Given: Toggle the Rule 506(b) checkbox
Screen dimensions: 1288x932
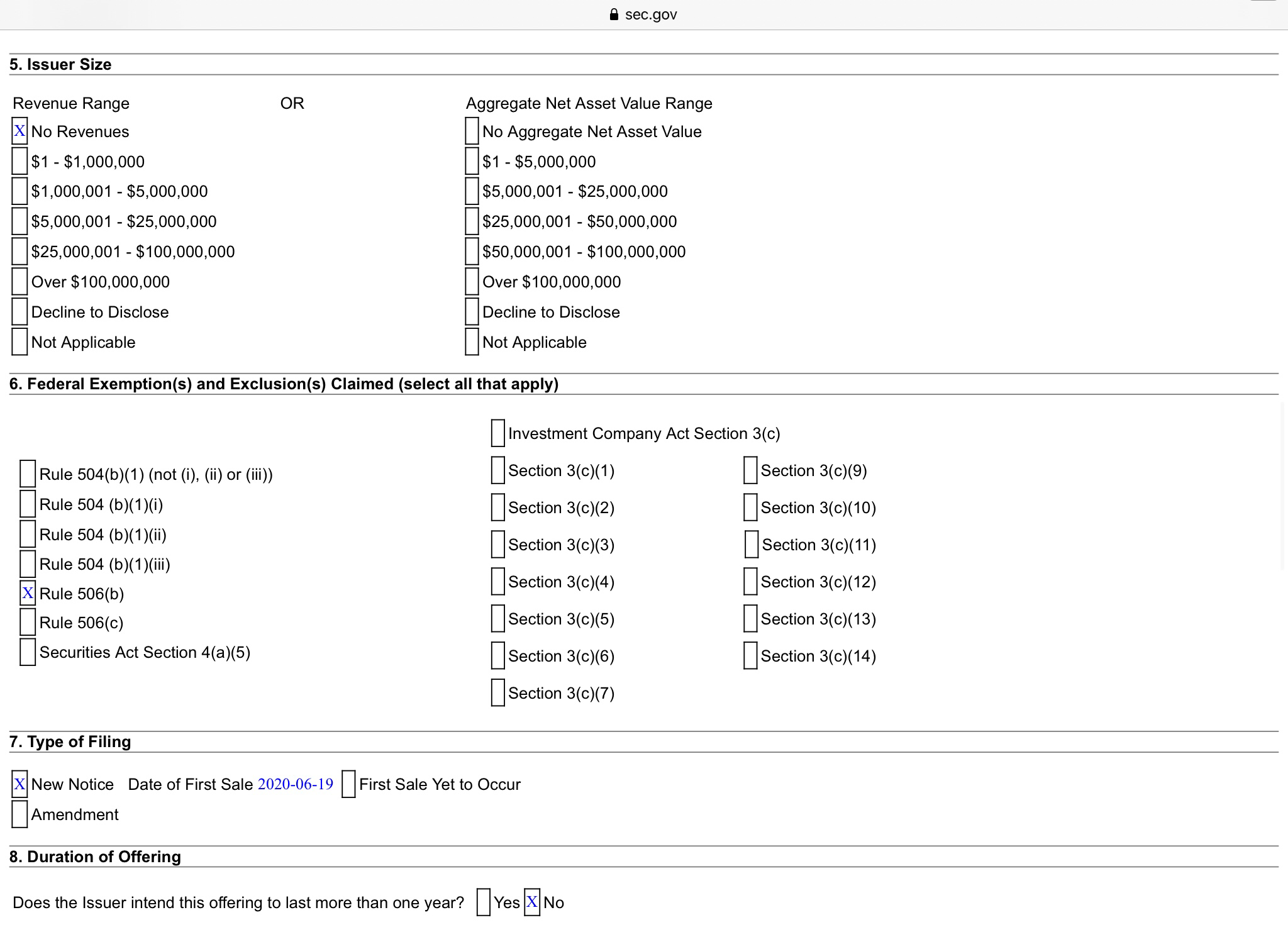Looking at the screenshot, I should pos(28,593).
